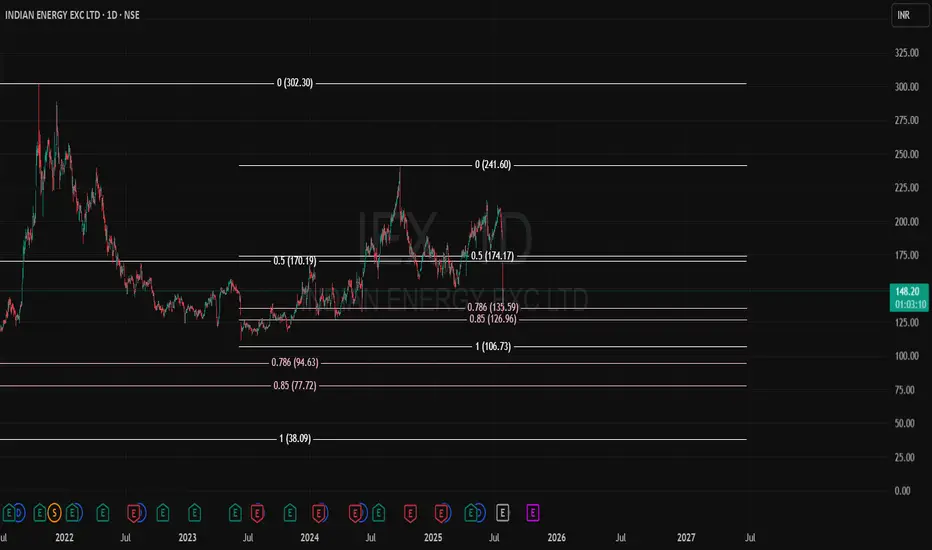Click the 2025 label on time axis
The image size is (932, 550).
point(433,538)
